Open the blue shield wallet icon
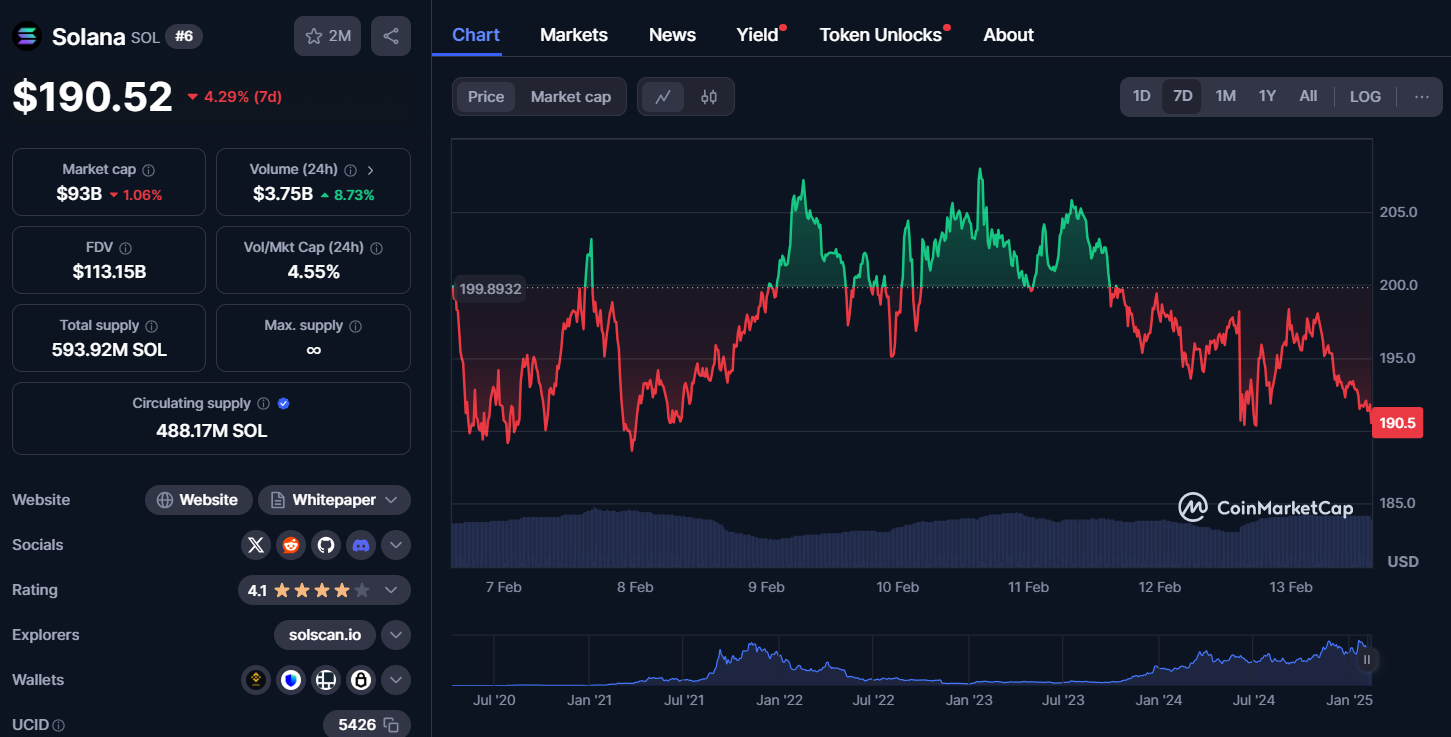The height and width of the screenshot is (737, 1451). tap(291, 680)
